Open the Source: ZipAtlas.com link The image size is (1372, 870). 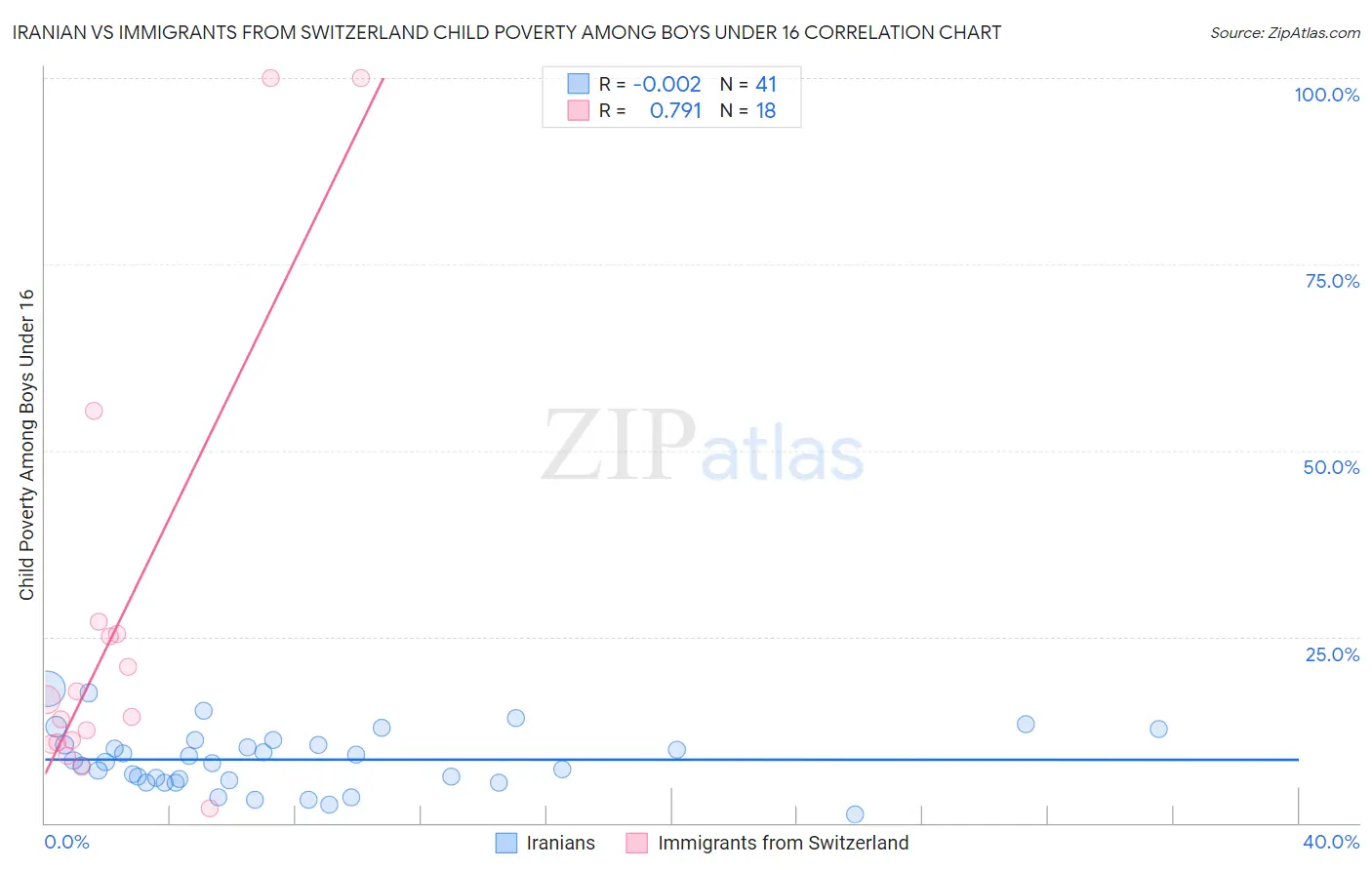(x=1285, y=33)
